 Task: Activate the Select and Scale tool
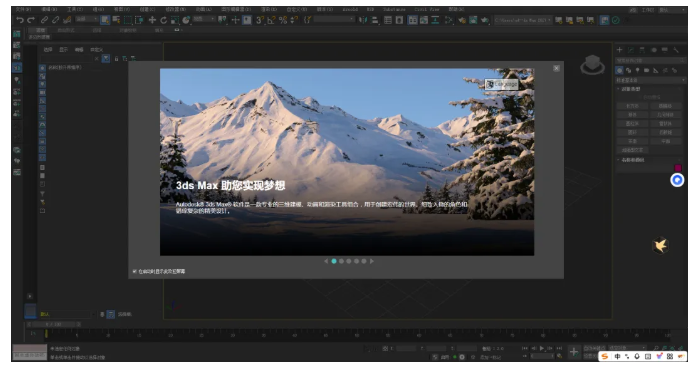click(175, 20)
